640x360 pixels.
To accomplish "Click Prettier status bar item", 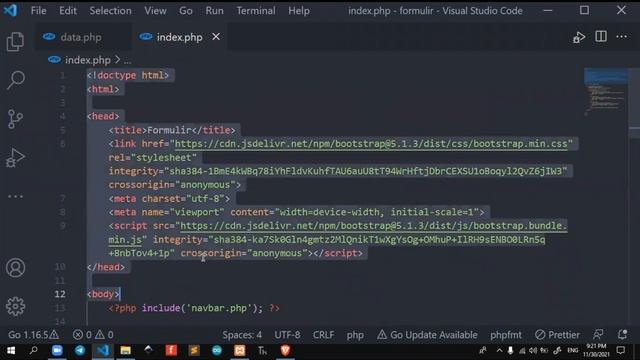I will pos(557,335).
